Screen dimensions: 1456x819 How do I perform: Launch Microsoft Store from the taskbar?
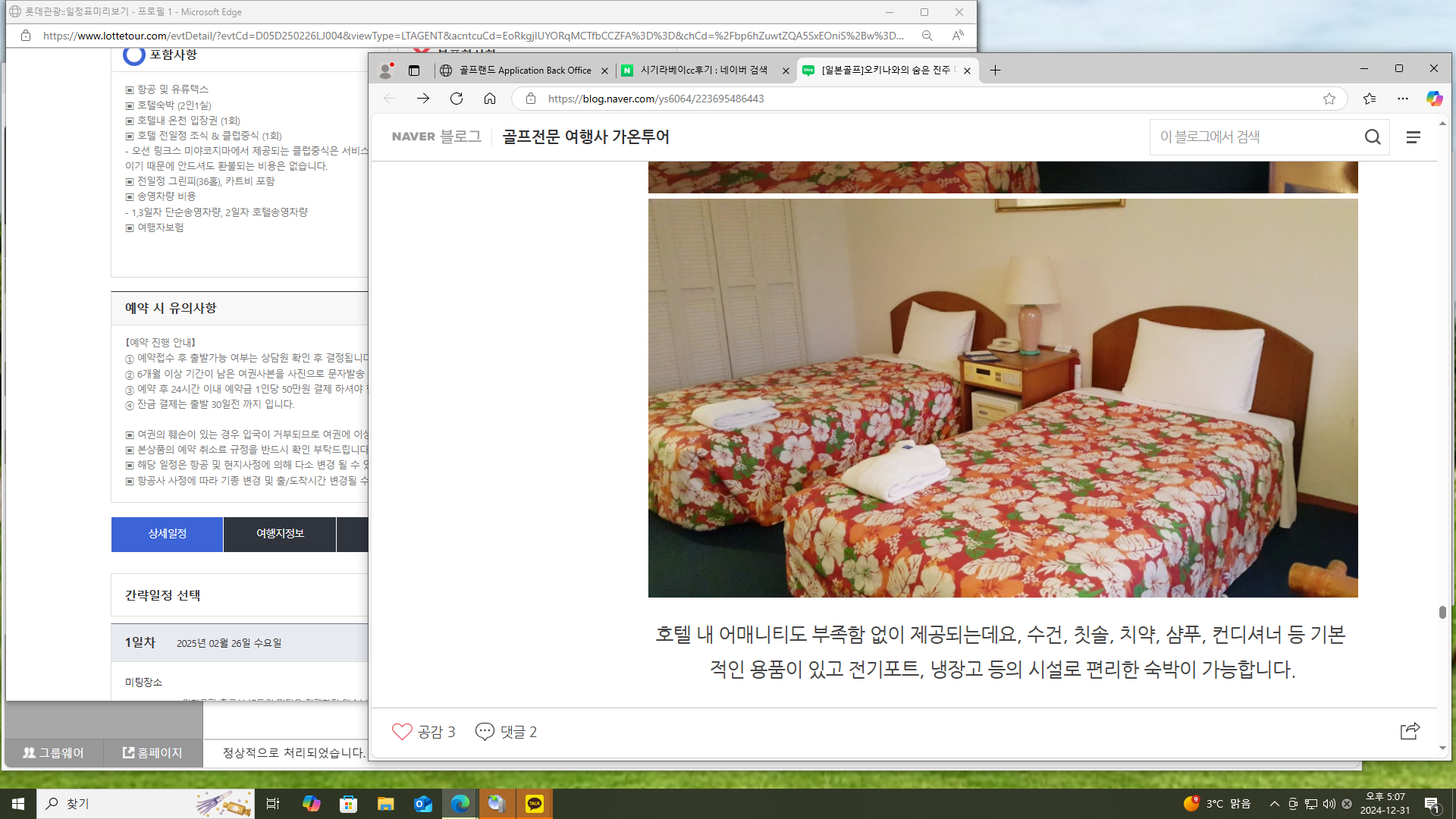[348, 804]
